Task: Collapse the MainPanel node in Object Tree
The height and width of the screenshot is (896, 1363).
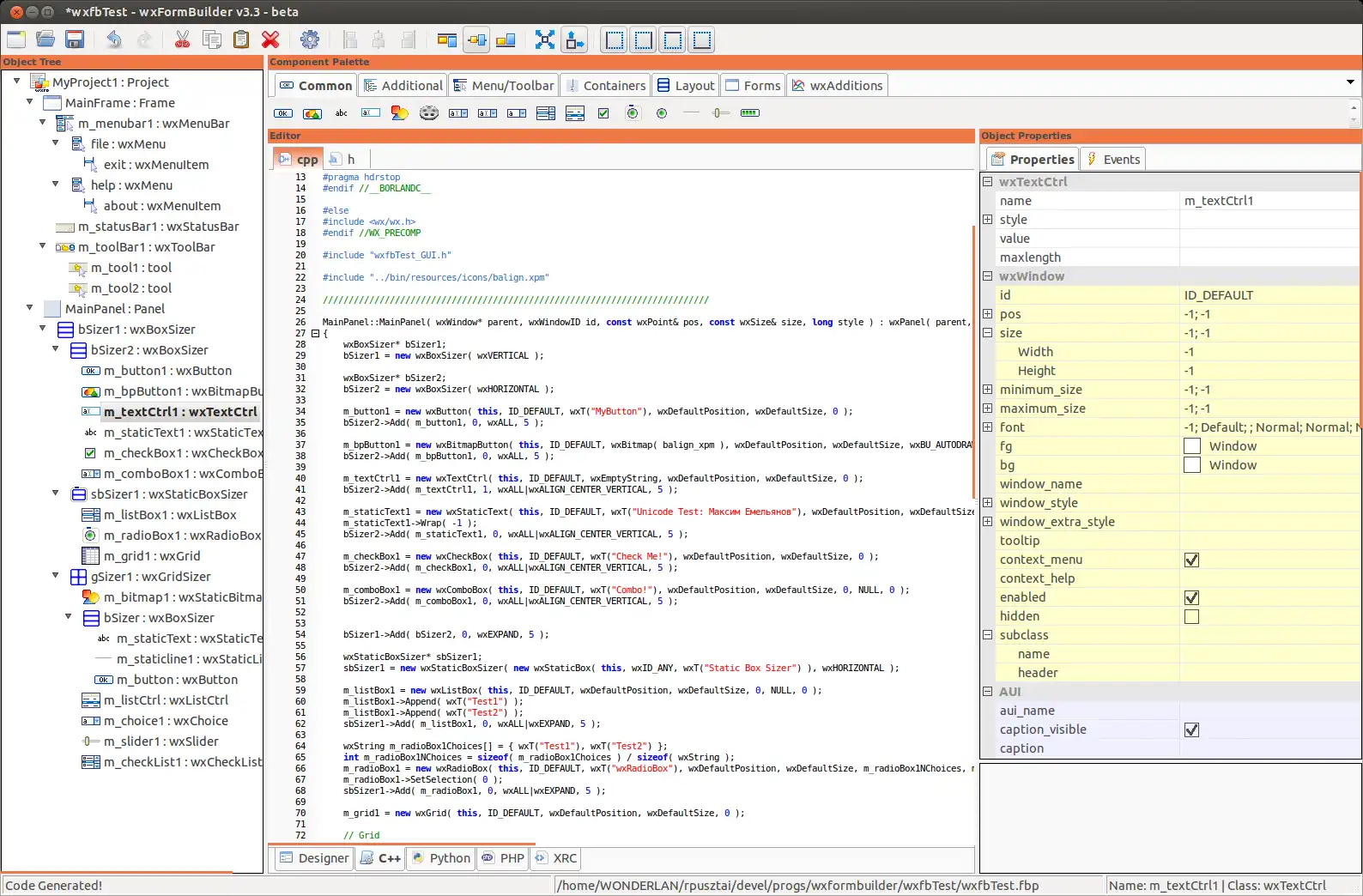Action: [x=30, y=307]
